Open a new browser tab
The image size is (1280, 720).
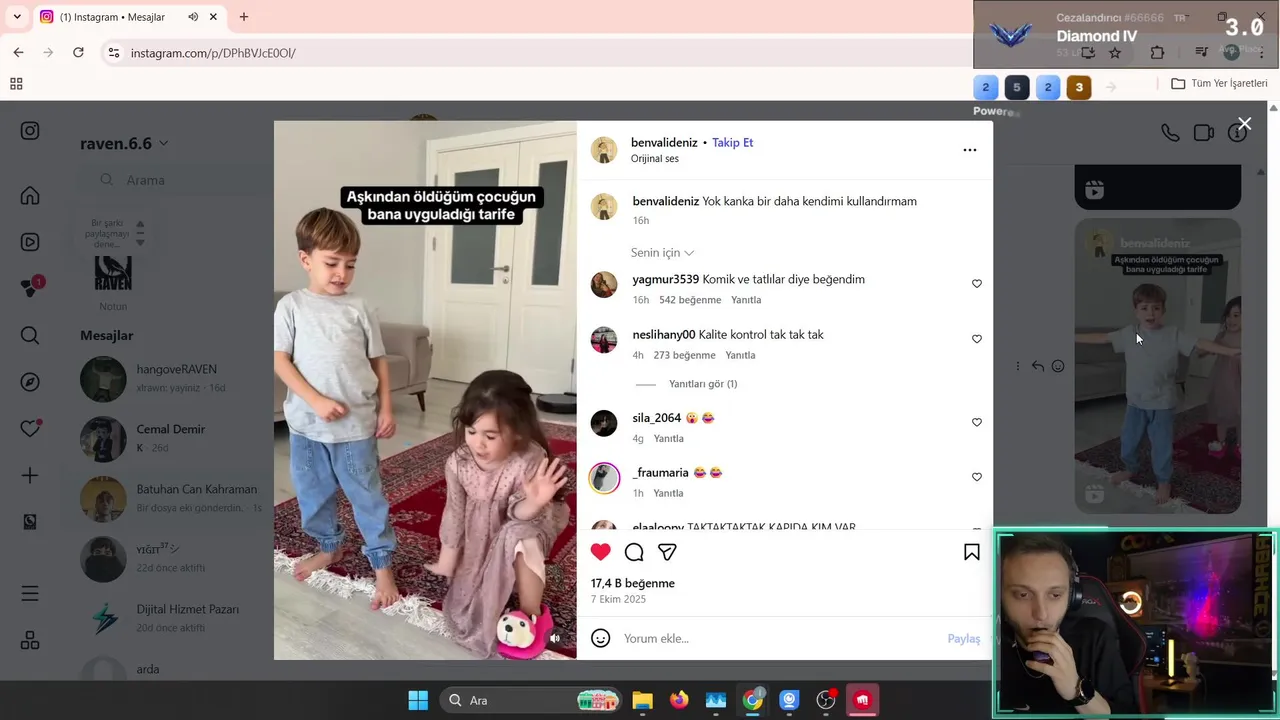(x=243, y=17)
